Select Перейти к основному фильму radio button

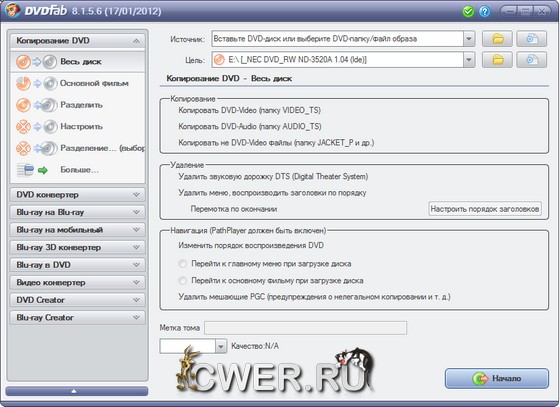click(182, 281)
